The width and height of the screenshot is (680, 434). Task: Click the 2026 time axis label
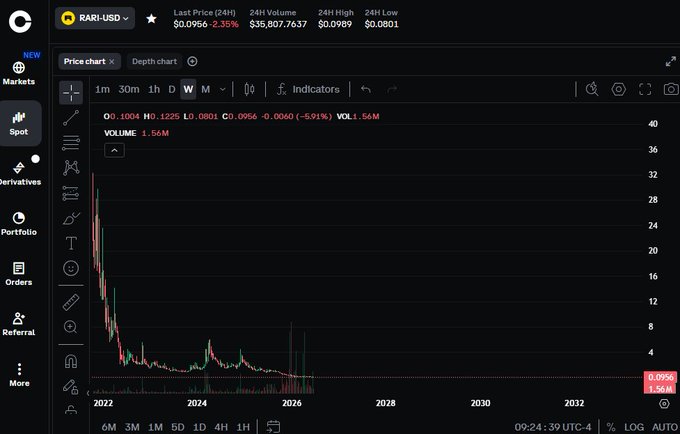pos(292,403)
